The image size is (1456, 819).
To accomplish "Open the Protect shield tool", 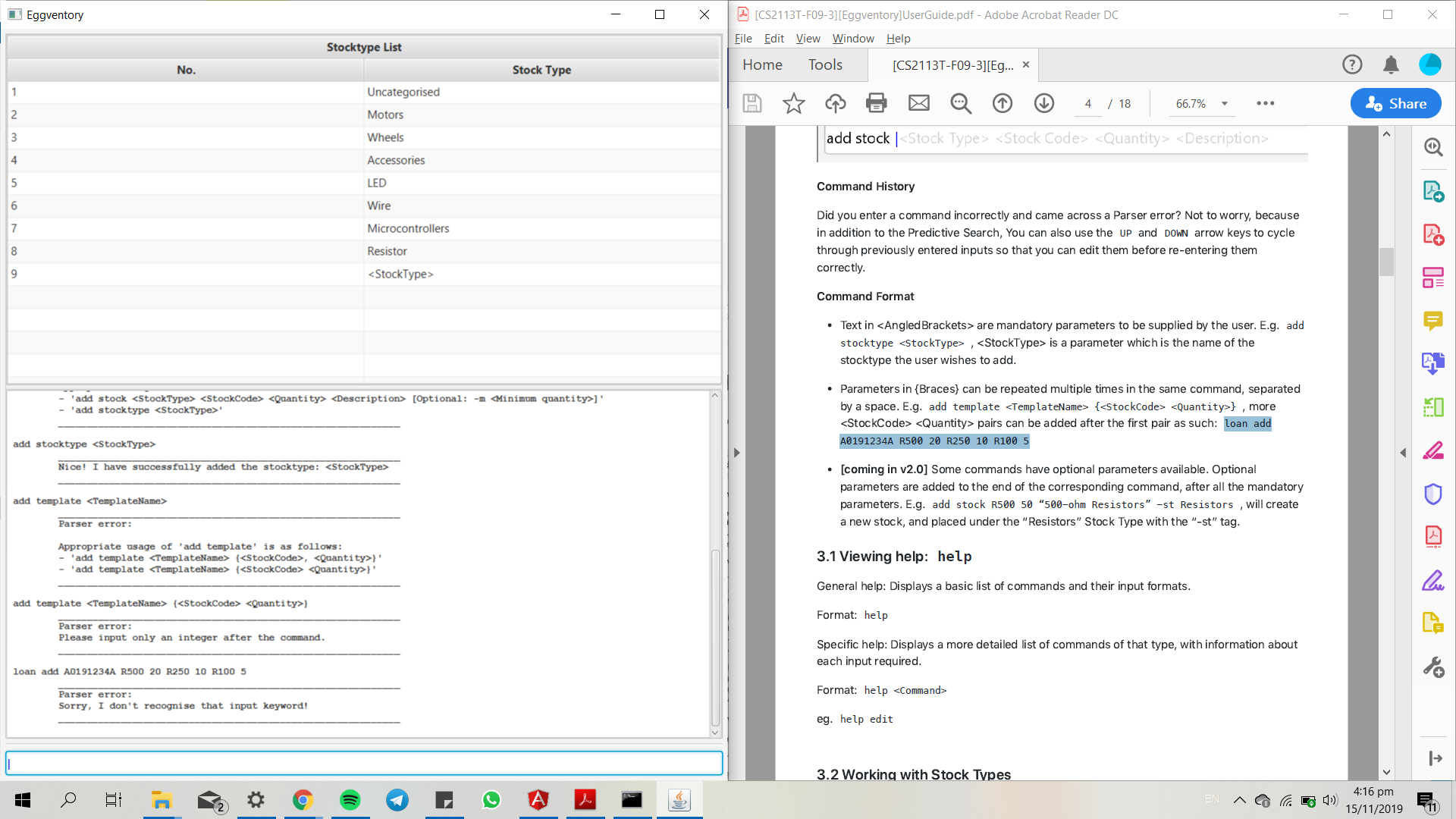I will pyautogui.click(x=1432, y=494).
